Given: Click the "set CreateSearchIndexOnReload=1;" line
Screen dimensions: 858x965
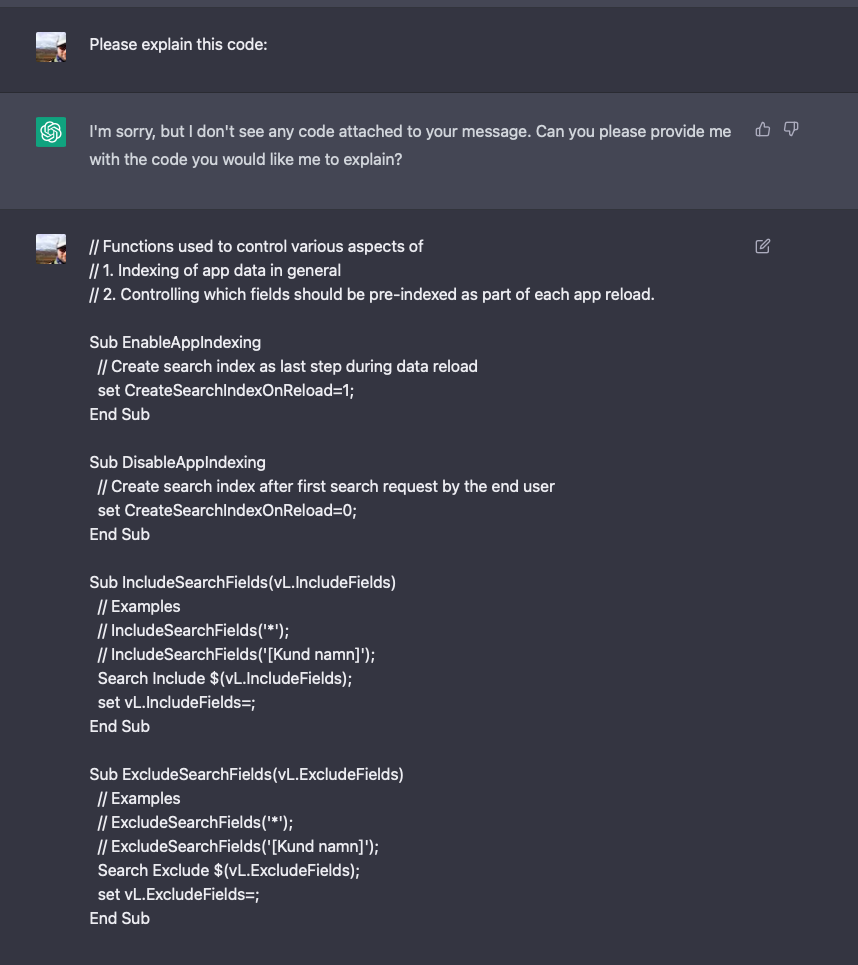Looking at the screenshot, I should (x=226, y=390).
